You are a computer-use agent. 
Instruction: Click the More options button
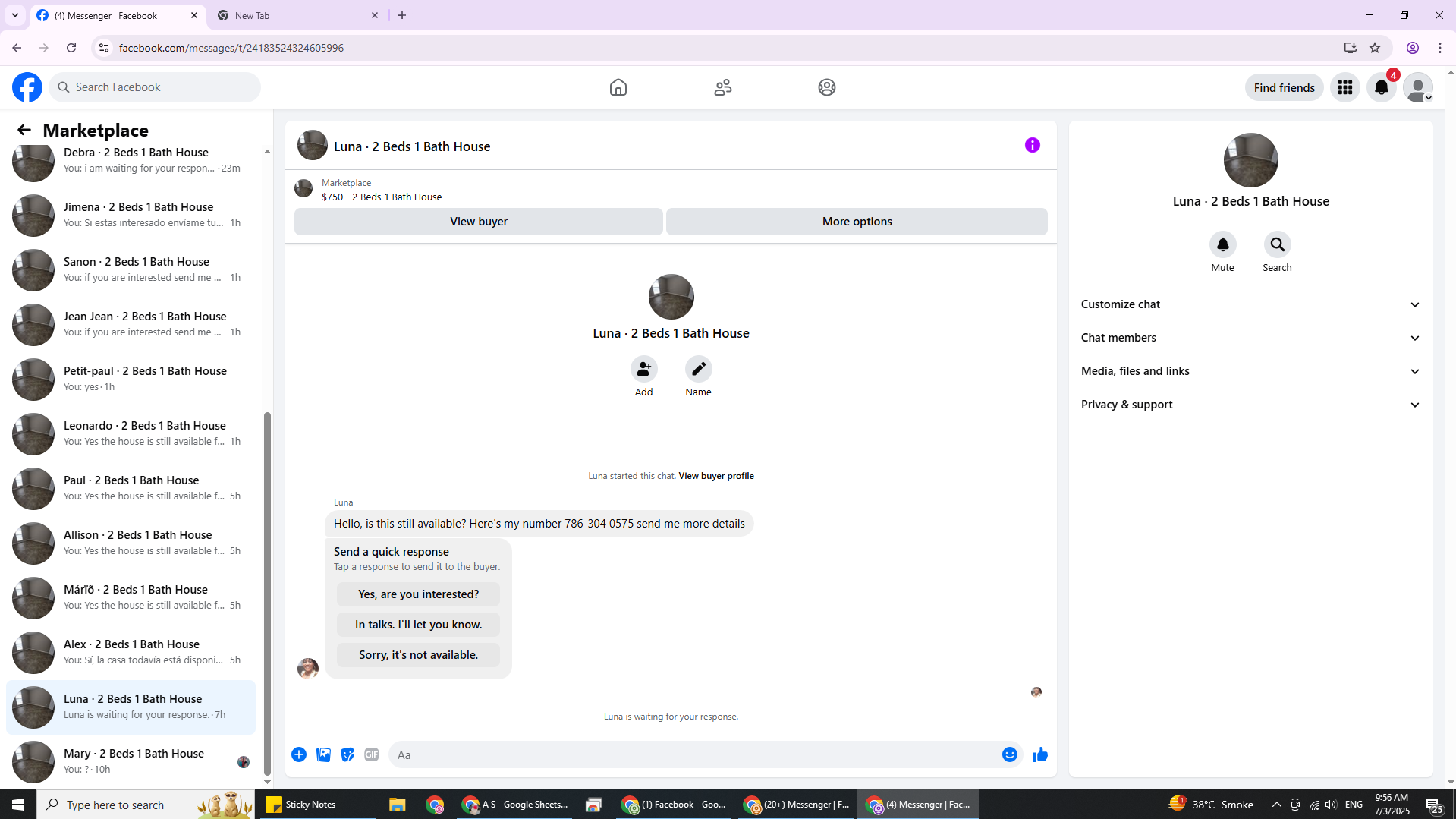(x=857, y=222)
